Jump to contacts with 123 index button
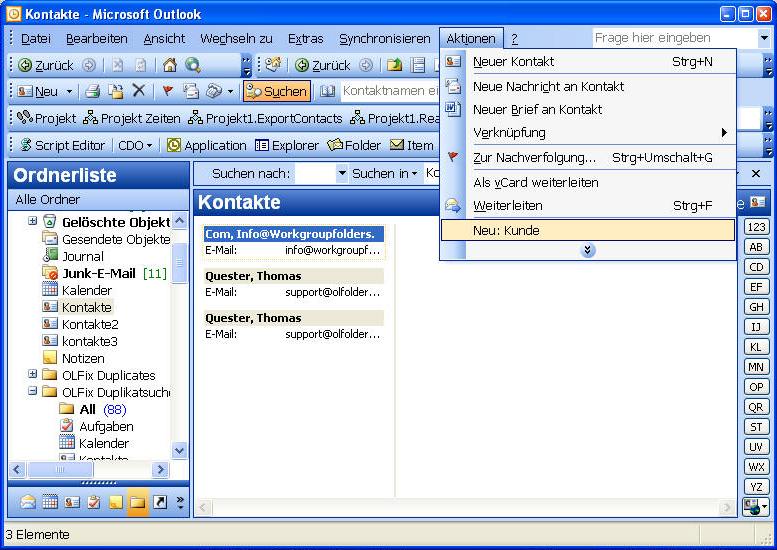Image resolution: width=777 pixels, height=550 pixels. tap(756, 227)
